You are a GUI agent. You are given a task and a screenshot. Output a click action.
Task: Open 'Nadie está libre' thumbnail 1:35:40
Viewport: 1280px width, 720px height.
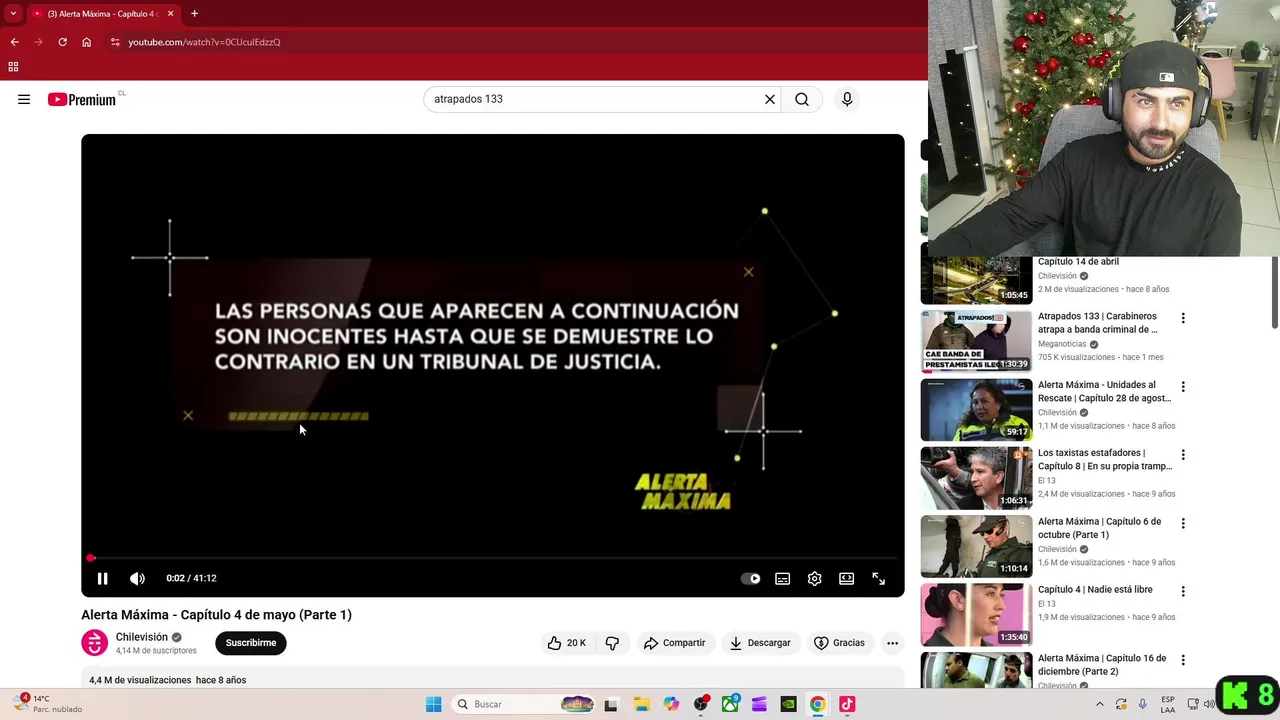(x=976, y=615)
